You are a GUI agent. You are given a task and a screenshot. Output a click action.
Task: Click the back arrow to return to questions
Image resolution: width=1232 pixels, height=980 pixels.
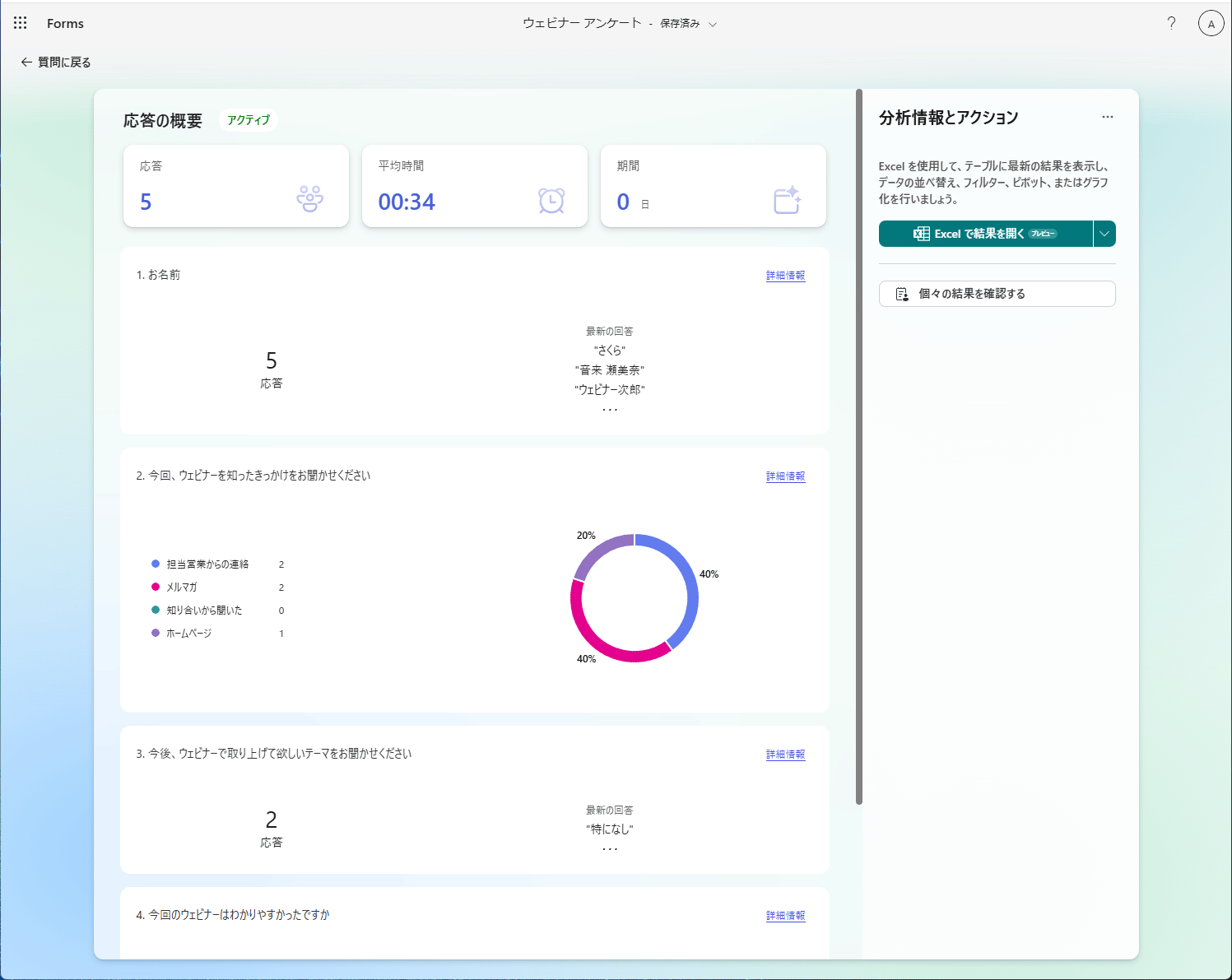26,62
